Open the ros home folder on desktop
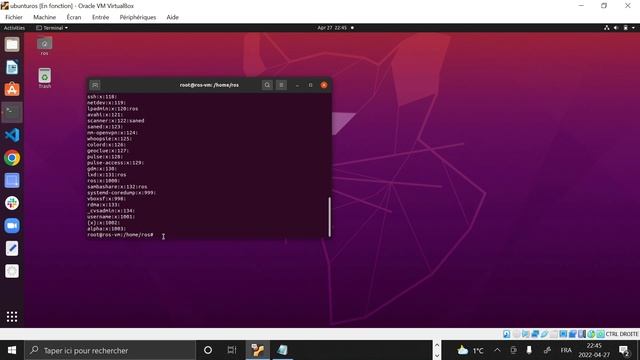The image size is (640, 360). 44,46
